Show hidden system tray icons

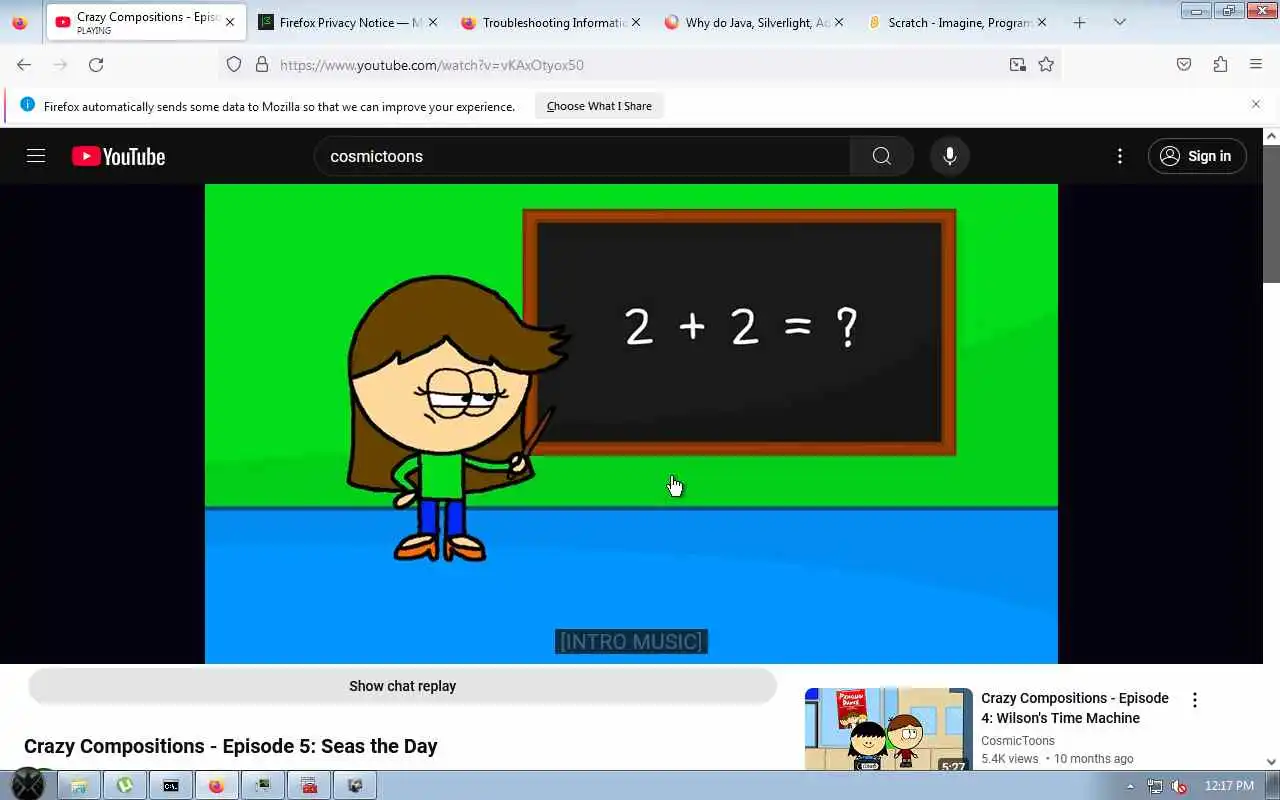pyautogui.click(x=1130, y=786)
